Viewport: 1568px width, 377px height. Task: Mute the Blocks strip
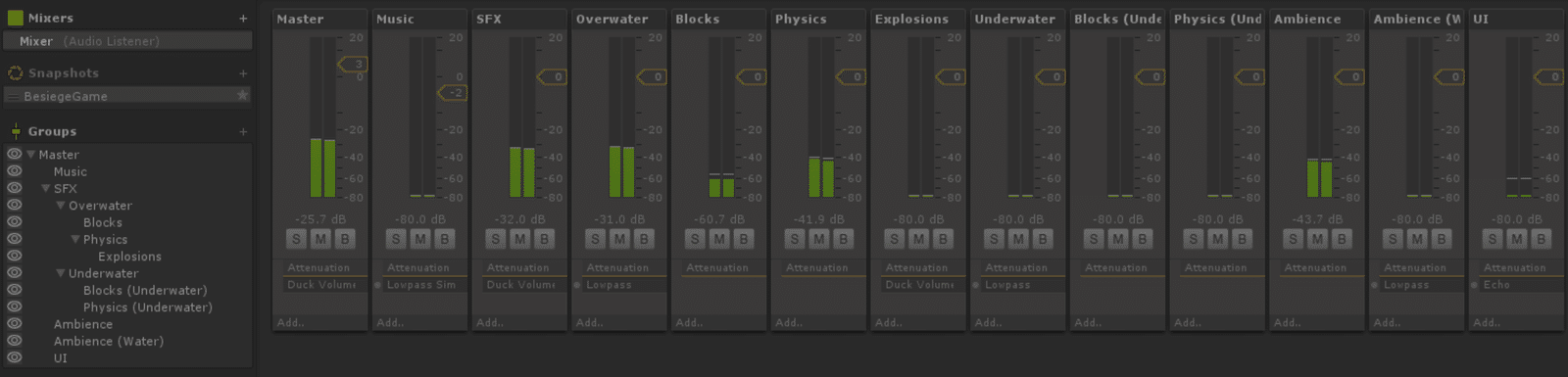pos(719,239)
